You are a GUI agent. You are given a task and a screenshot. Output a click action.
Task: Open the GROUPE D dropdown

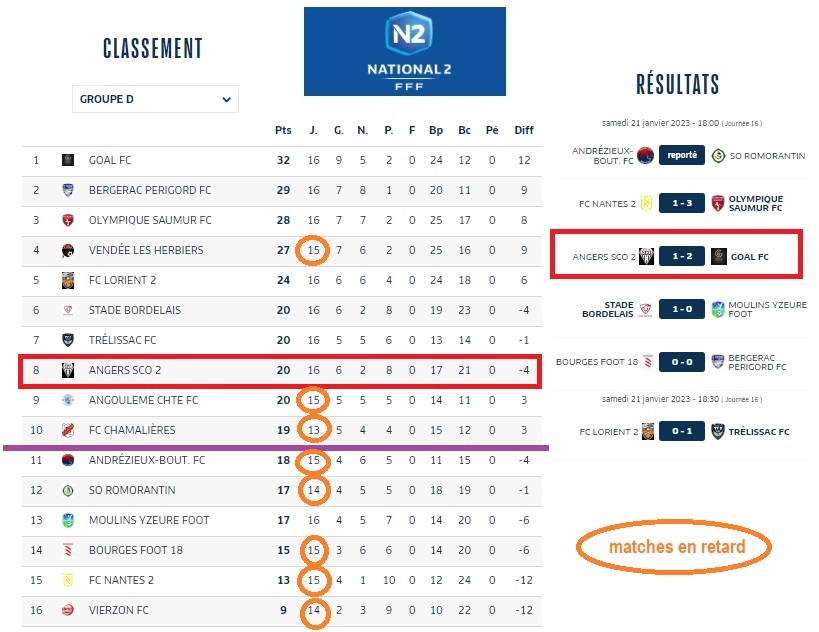pos(155,99)
